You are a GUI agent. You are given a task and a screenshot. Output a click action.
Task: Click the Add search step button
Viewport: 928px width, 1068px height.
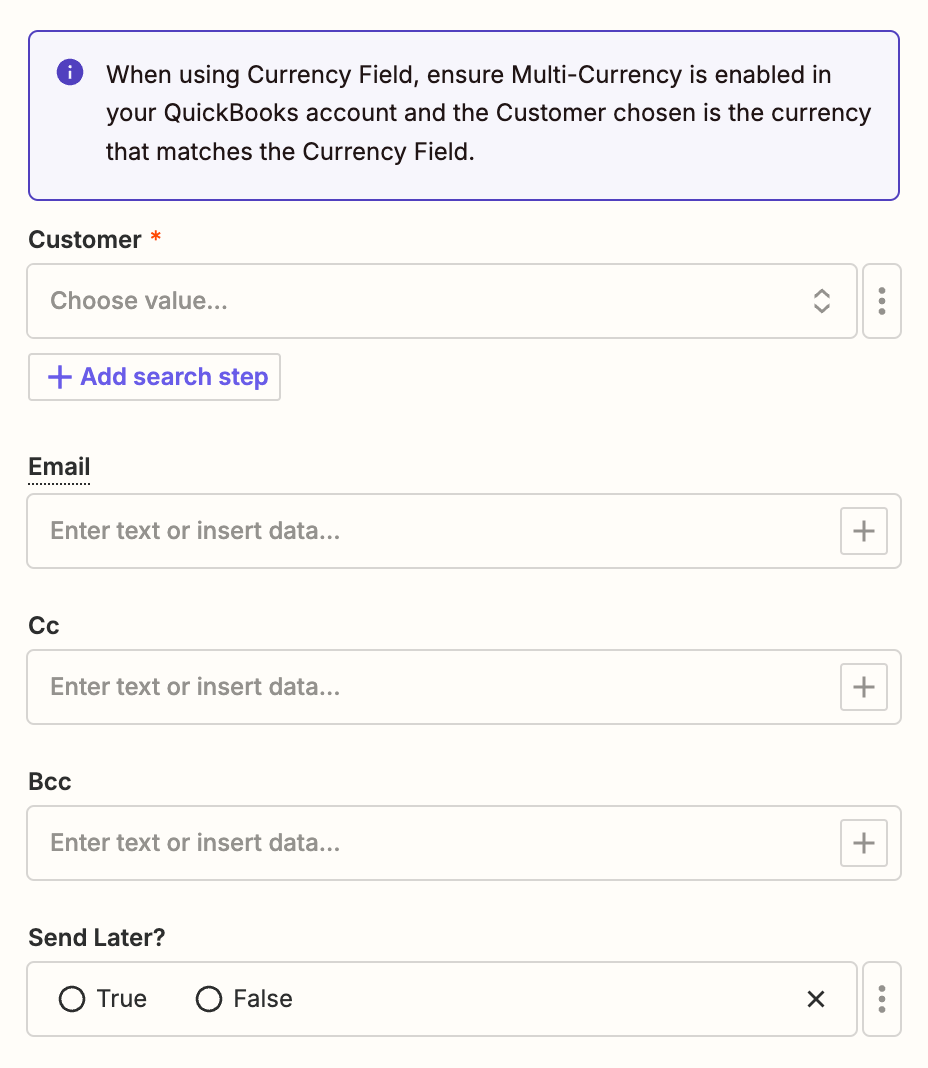click(155, 377)
